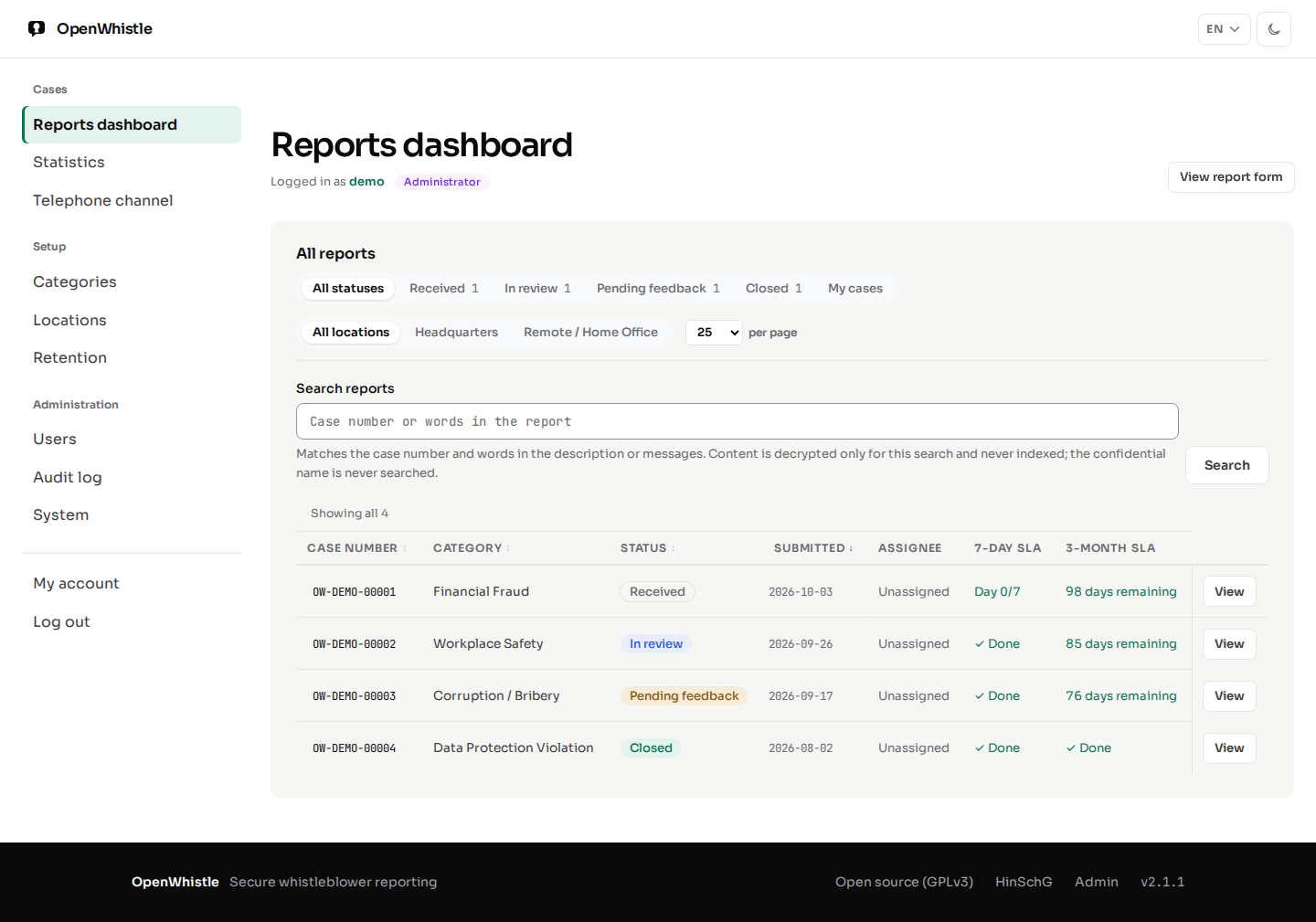
Task: Click the View report form button
Action: 1231,177
